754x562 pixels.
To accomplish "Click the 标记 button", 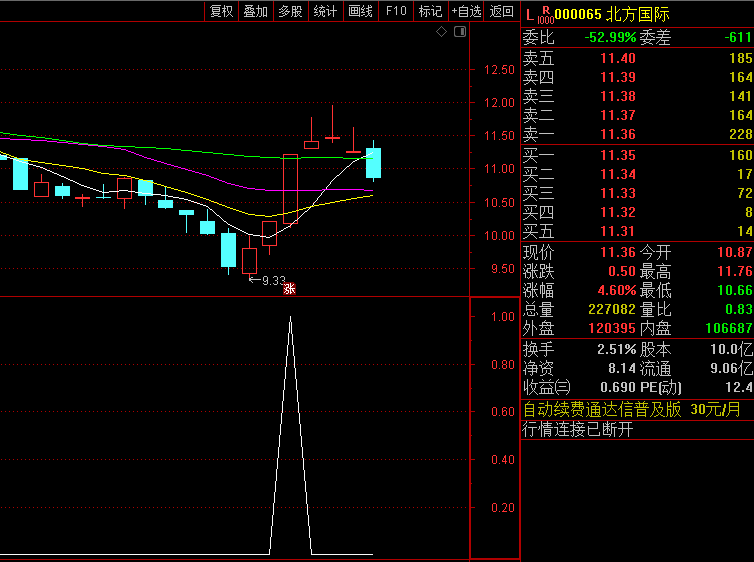I will click(430, 11).
